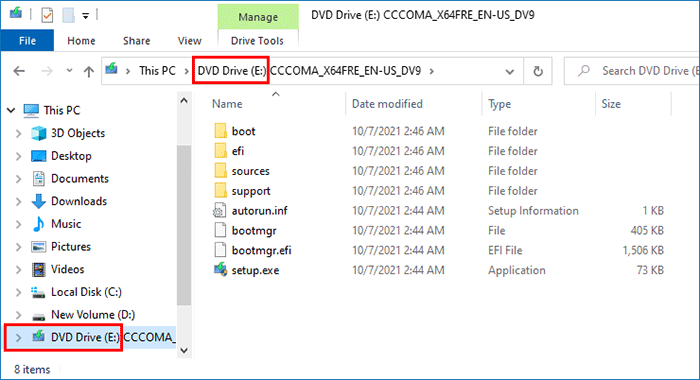Click the Properties quick access icon

(47, 15)
